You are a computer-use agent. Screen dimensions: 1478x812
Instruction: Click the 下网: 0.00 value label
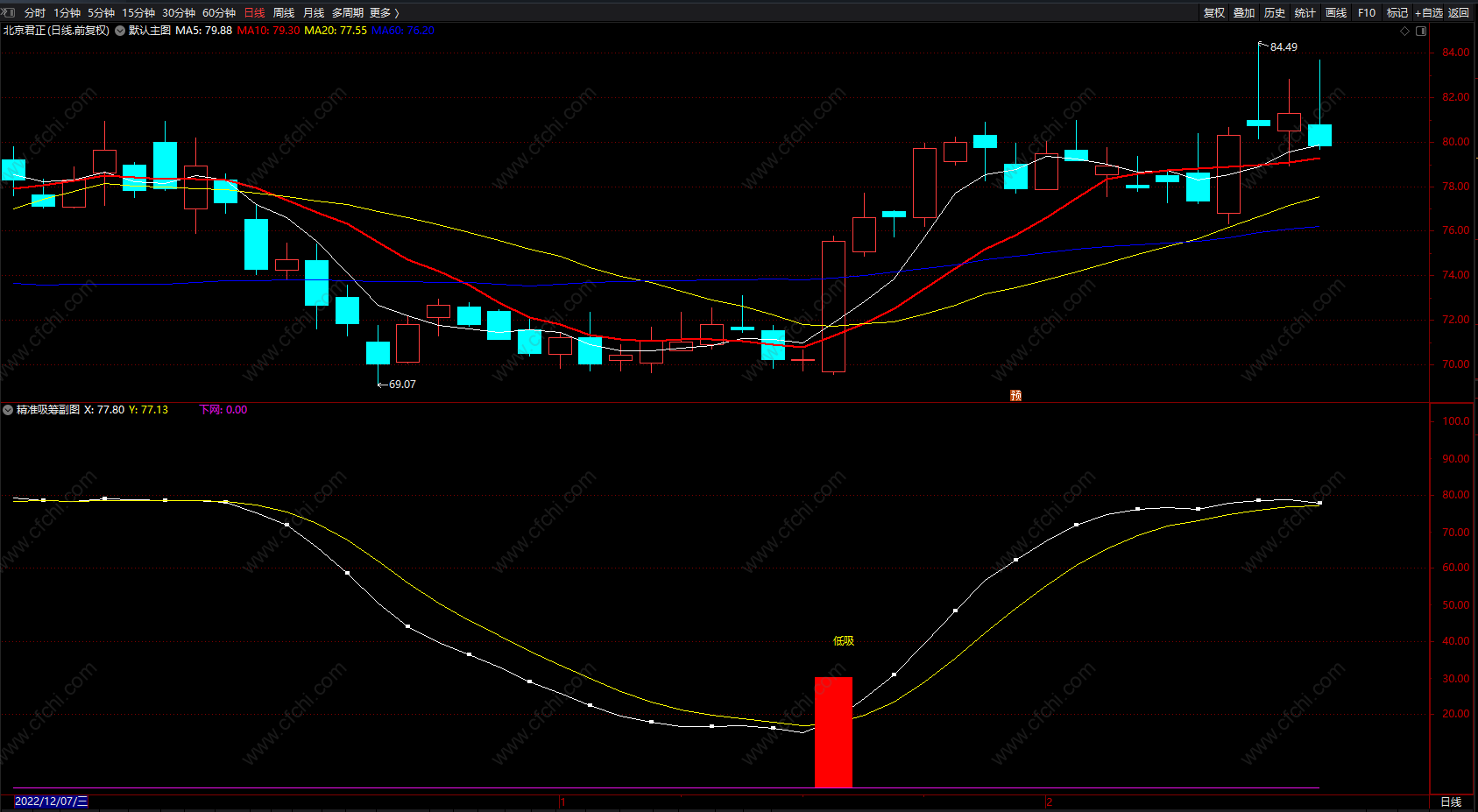(x=223, y=410)
